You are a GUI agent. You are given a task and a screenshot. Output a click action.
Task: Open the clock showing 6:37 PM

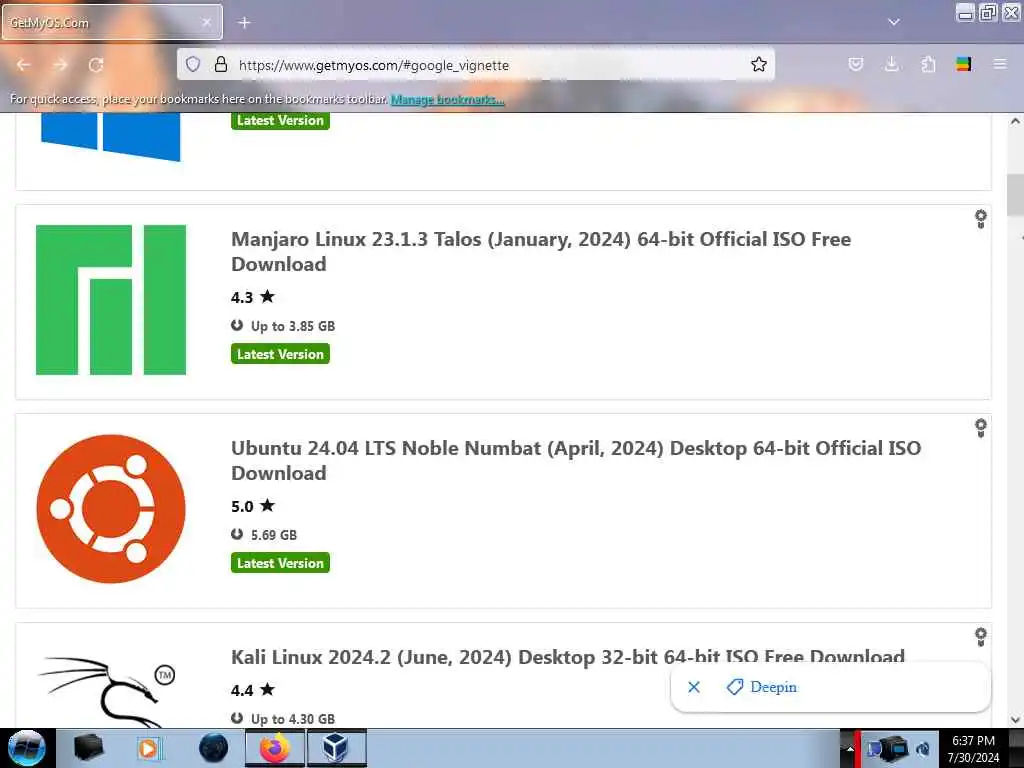[x=974, y=749]
